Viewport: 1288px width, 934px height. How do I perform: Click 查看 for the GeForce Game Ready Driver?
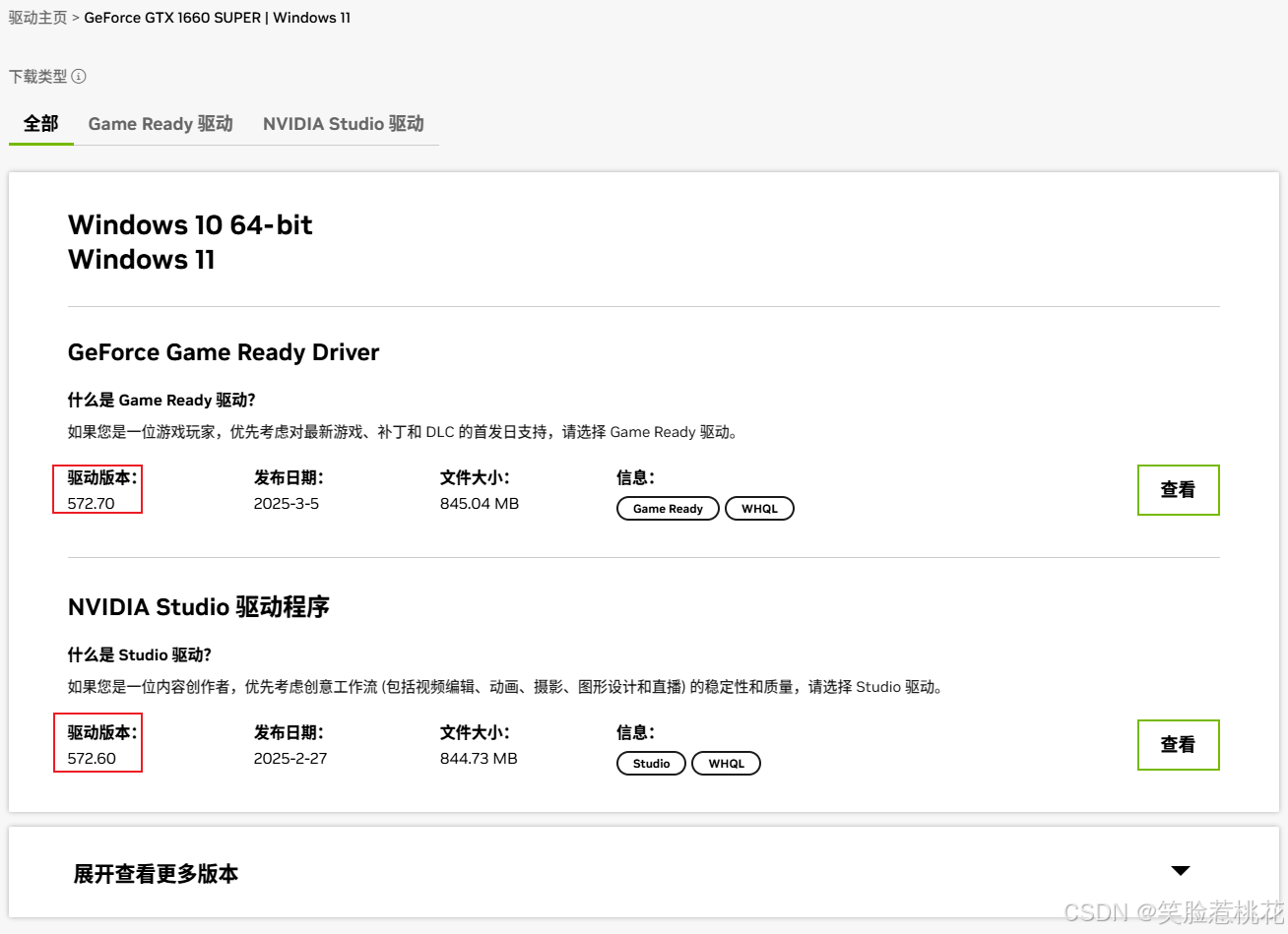coord(1179,490)
